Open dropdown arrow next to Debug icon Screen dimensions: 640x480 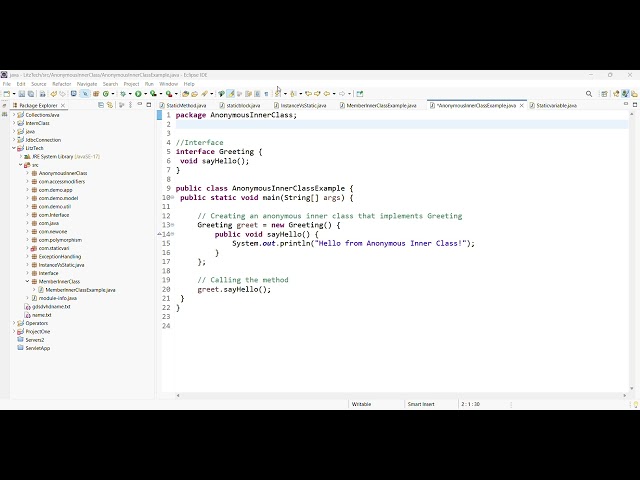click(x=130, y=94)
